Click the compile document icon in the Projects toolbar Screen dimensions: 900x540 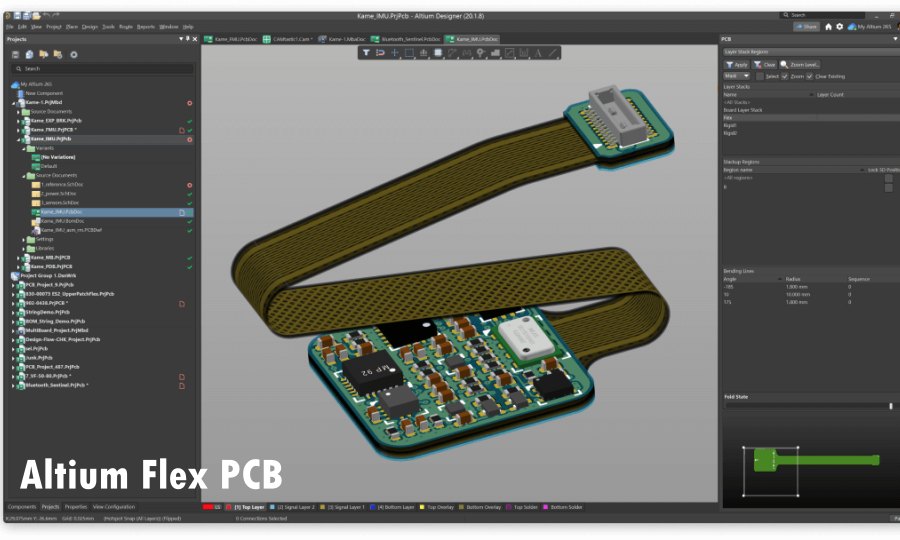point(29,55)
